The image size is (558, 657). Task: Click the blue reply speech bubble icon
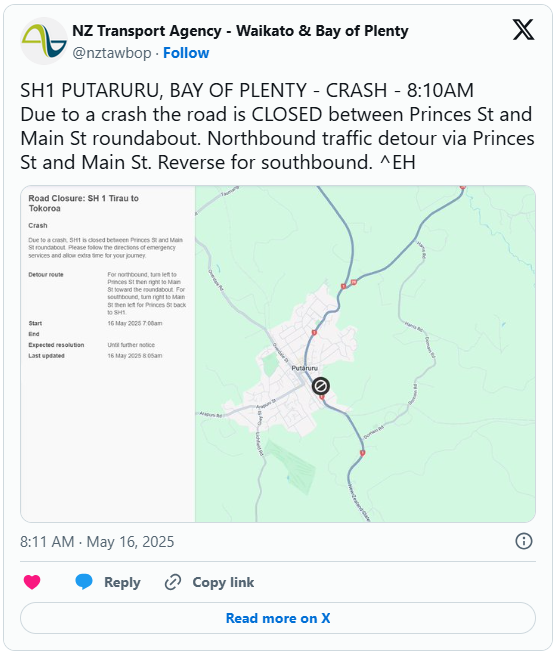[x=84, y=582]
